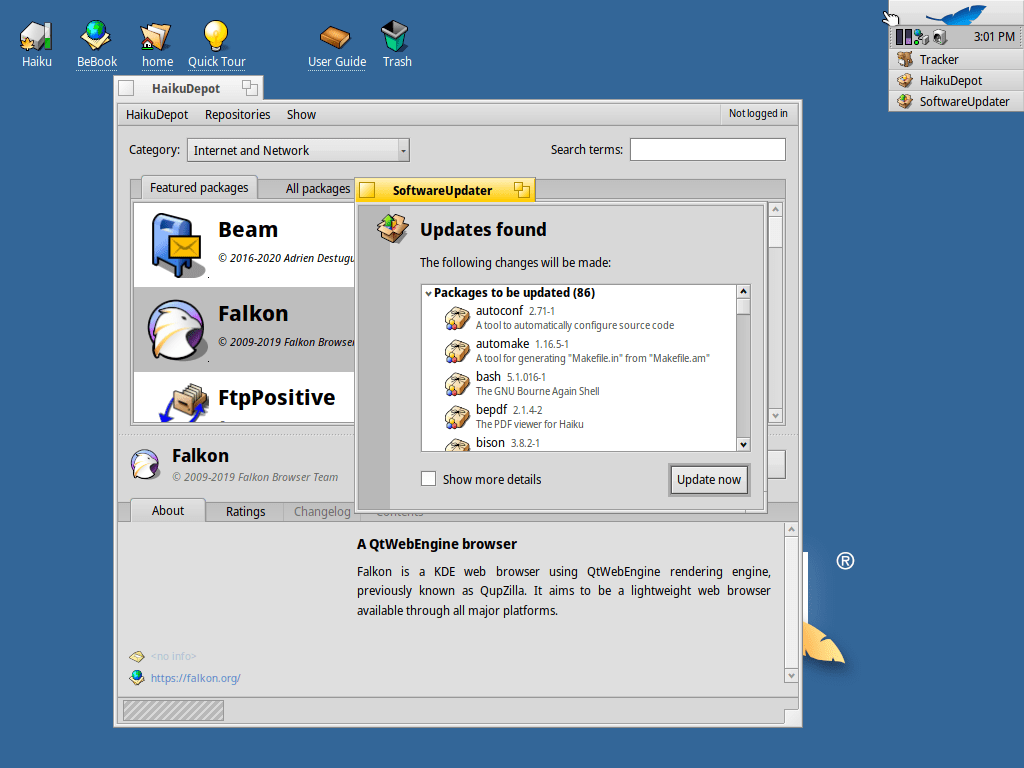Click the bash package icon
Image resolution: width=1024 pixels, height=768 pixels.
coord(457,384)
